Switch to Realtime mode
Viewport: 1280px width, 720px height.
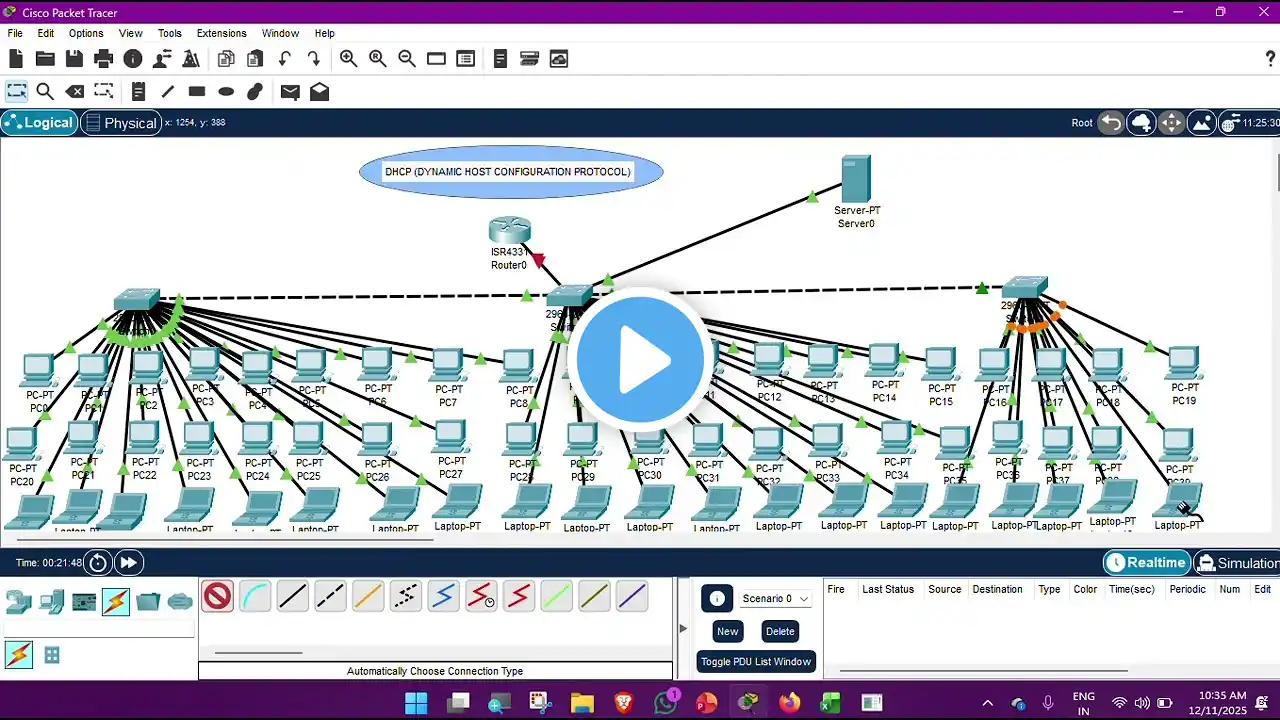coord(1146,563)
